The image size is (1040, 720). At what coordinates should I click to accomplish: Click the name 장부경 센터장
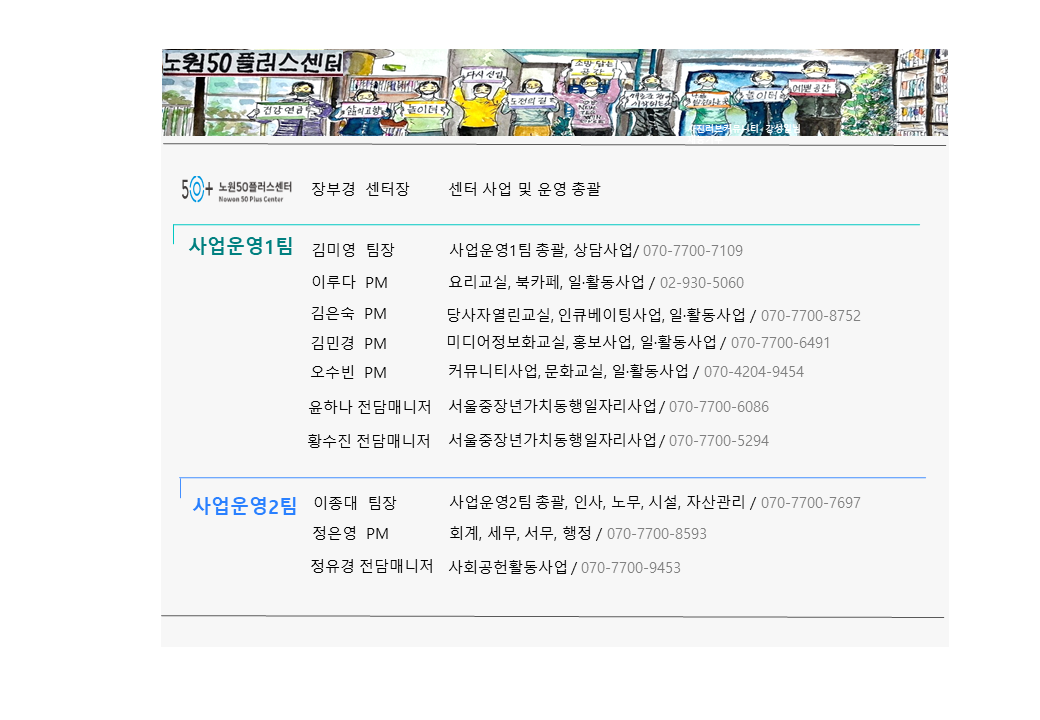(360, 189)
